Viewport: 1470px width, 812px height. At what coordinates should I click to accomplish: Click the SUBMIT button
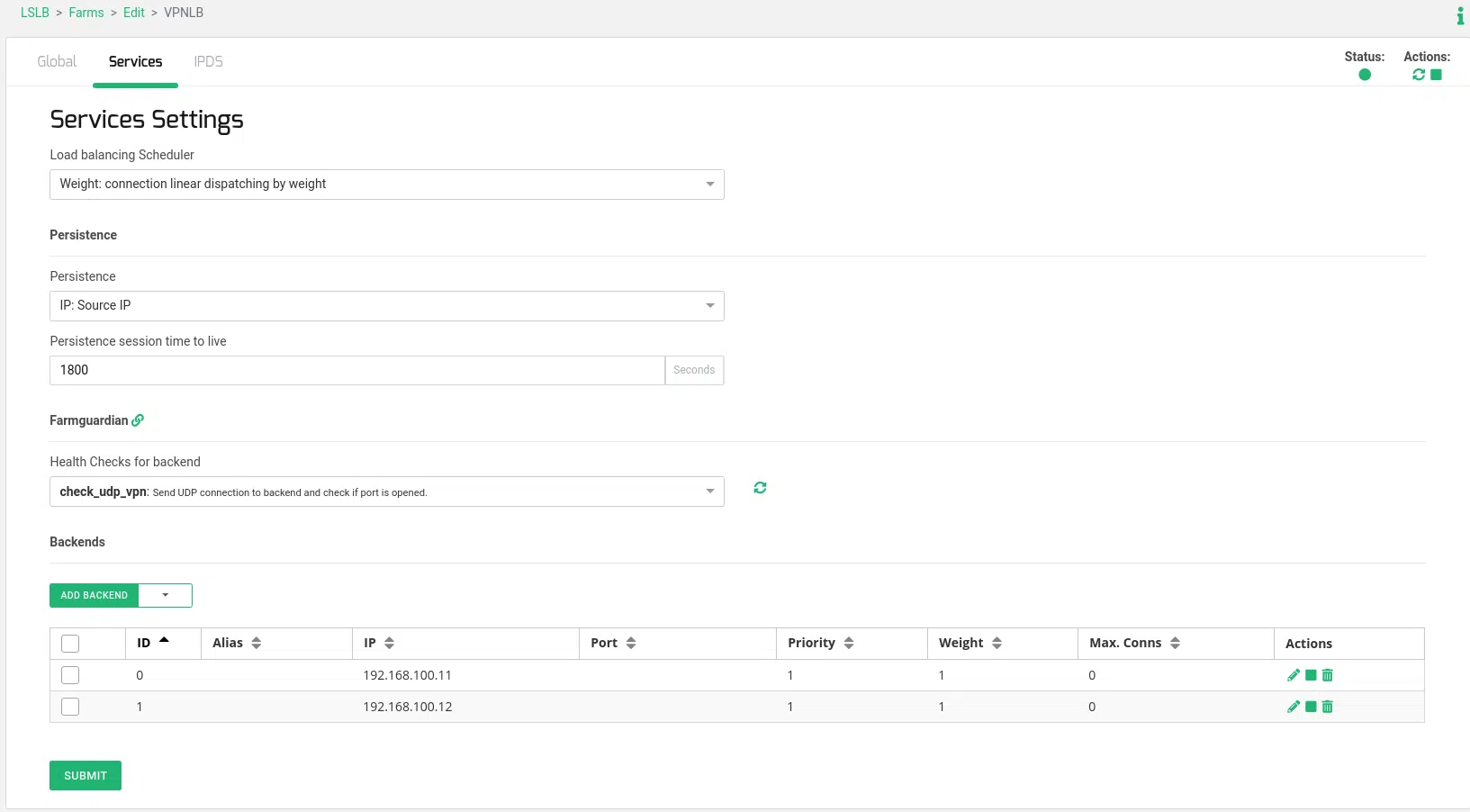click(86, 776)
